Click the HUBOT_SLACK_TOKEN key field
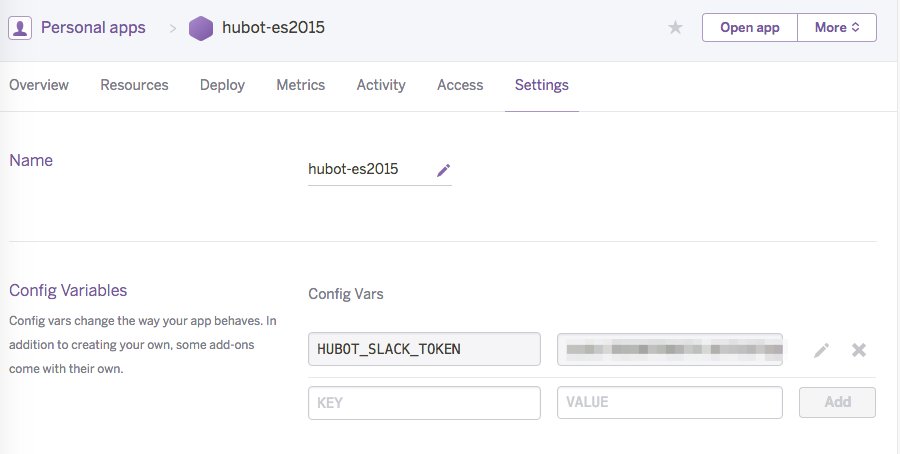 point(424,349)
